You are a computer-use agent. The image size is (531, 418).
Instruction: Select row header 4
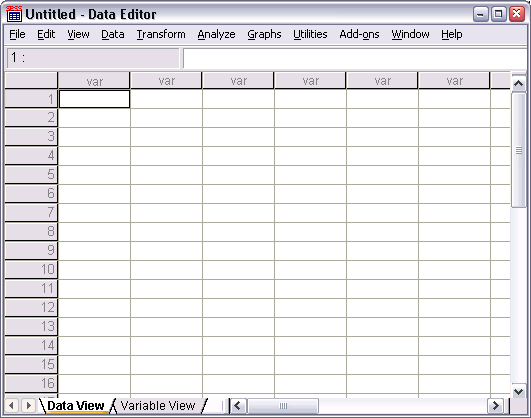(x=31, y=156)
